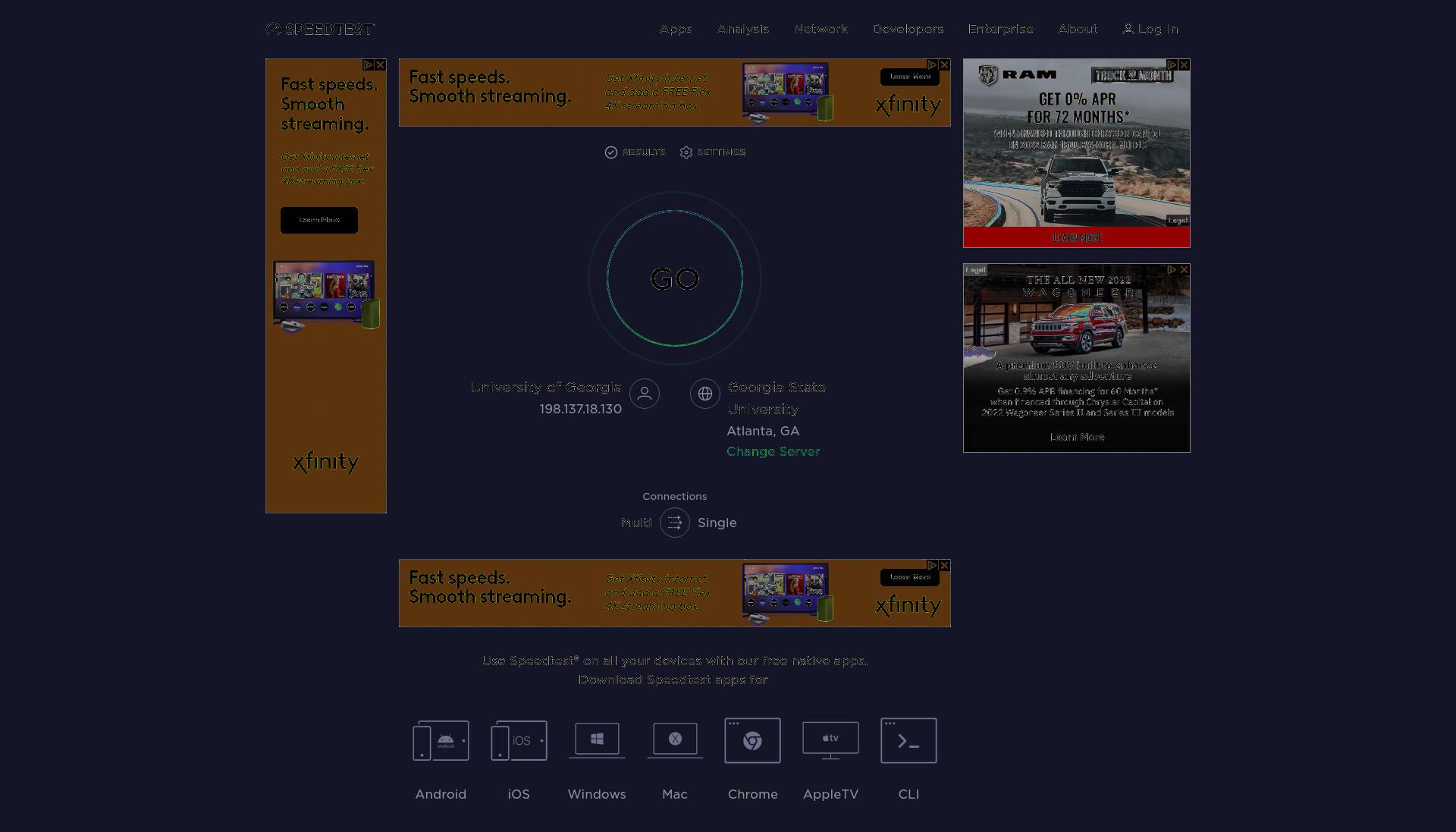Viewport: 1456px width, 832px height.
Task: Click the IP address 198.137.18.130
Action: point(581,409)
